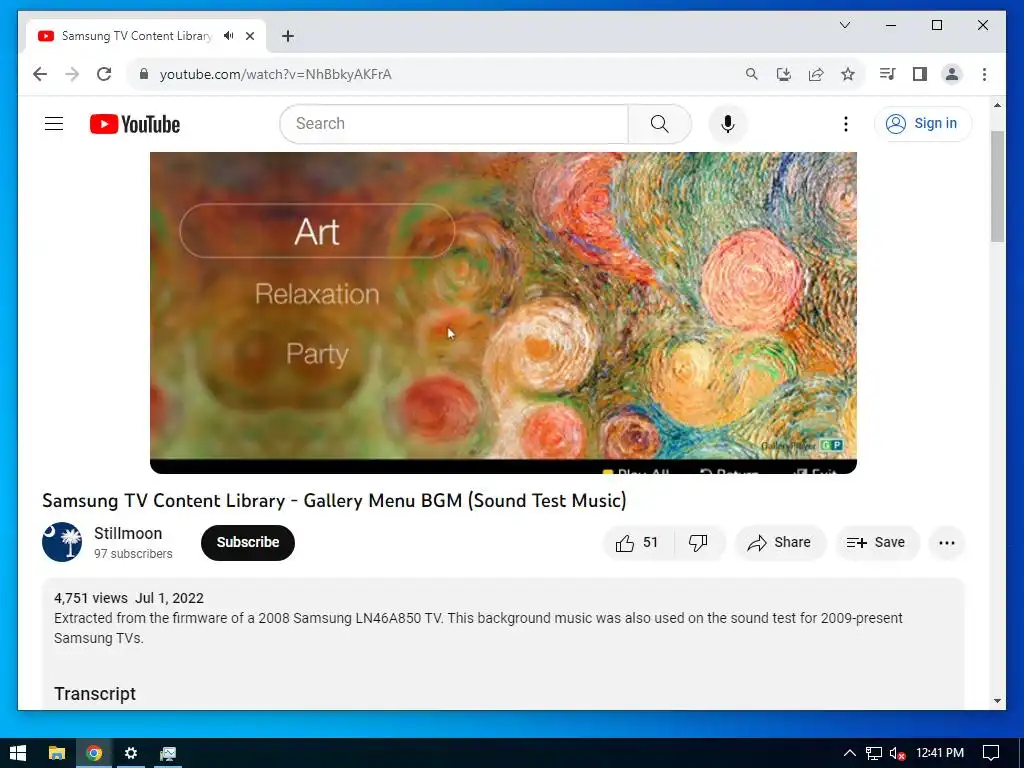The width and height of the screenshot is (1024, 768).
Task: Subscribe to the Stillmoon channel
Action: [x=248, y=543]
